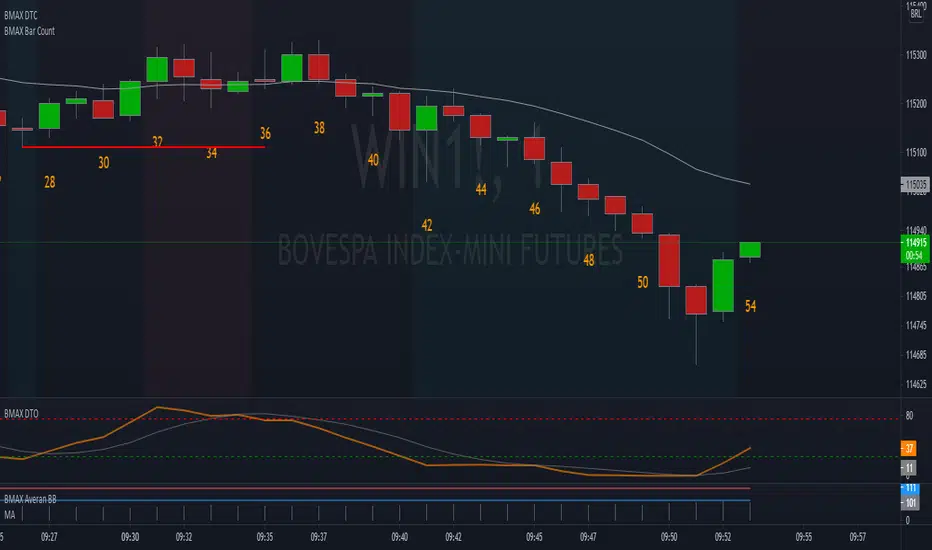The height and width of the screenshot is (550, 932).
Task: Select the BMAX DTC indicator label
Action: (x=21, y=15)
